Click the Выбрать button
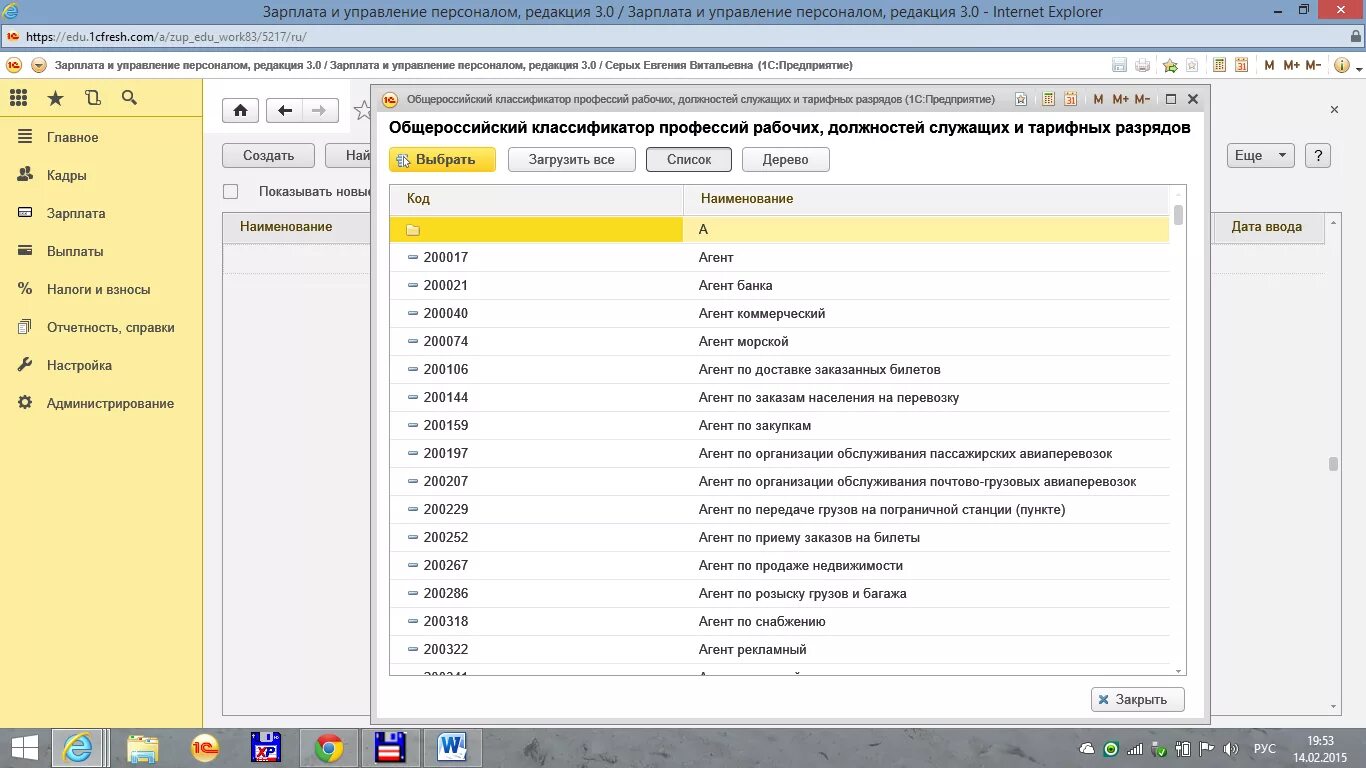1366x768 pixels. tap(442, 159)
